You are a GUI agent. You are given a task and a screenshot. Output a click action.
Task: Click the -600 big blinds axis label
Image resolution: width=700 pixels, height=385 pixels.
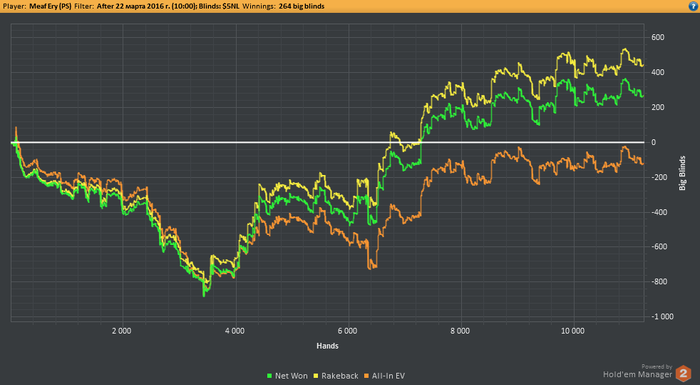pyautogui.click(x=658, y=247)
